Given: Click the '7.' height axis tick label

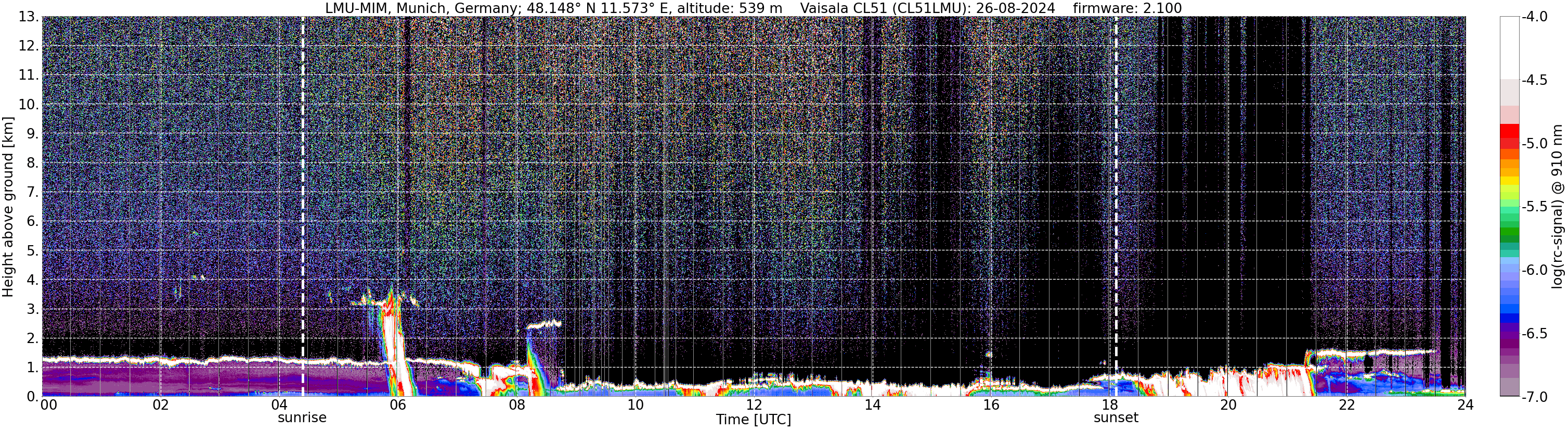Looking at the screenshot, I should tap(32, 192).
